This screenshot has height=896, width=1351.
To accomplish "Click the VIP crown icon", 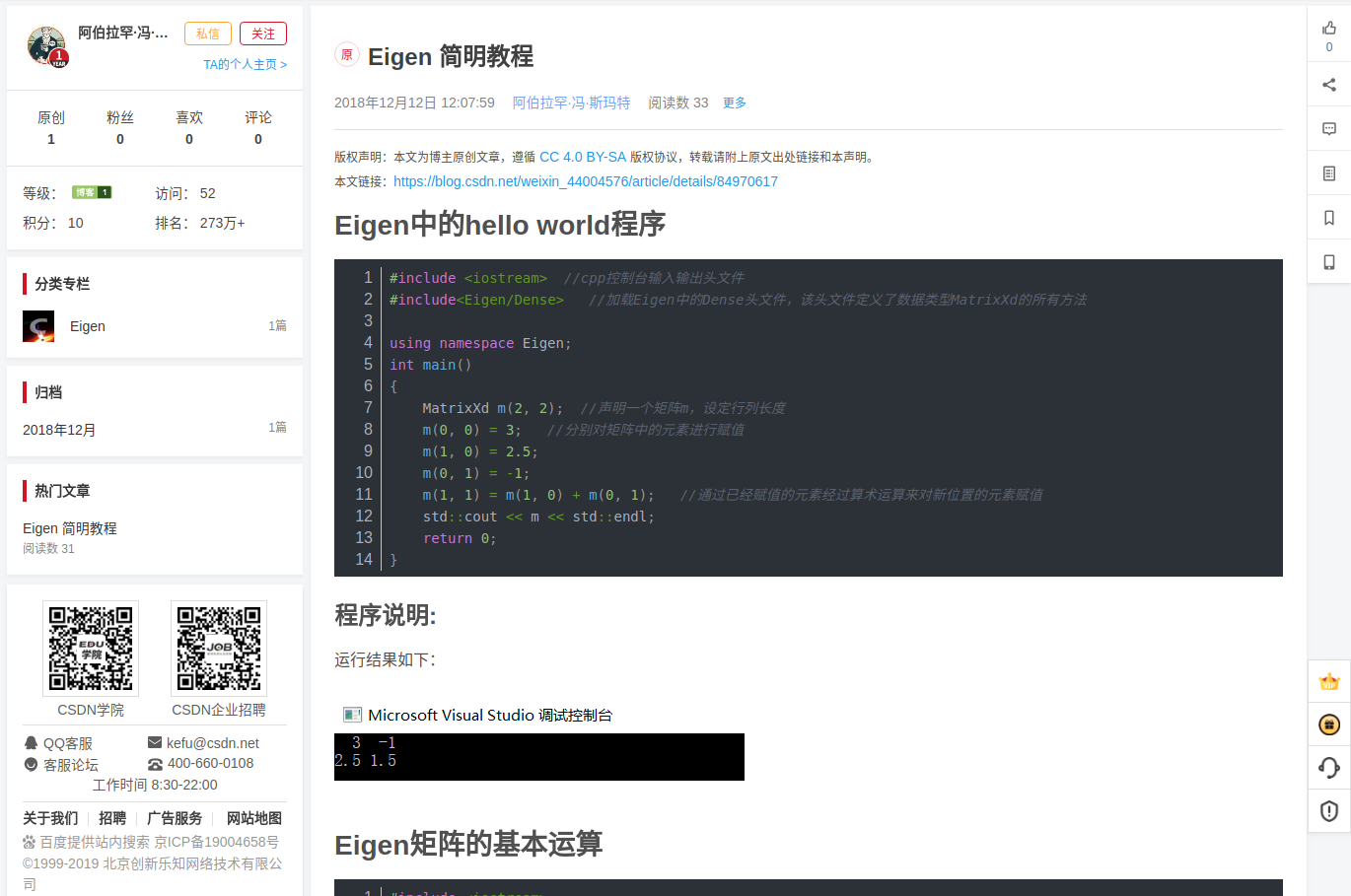I will (1329, 681).
